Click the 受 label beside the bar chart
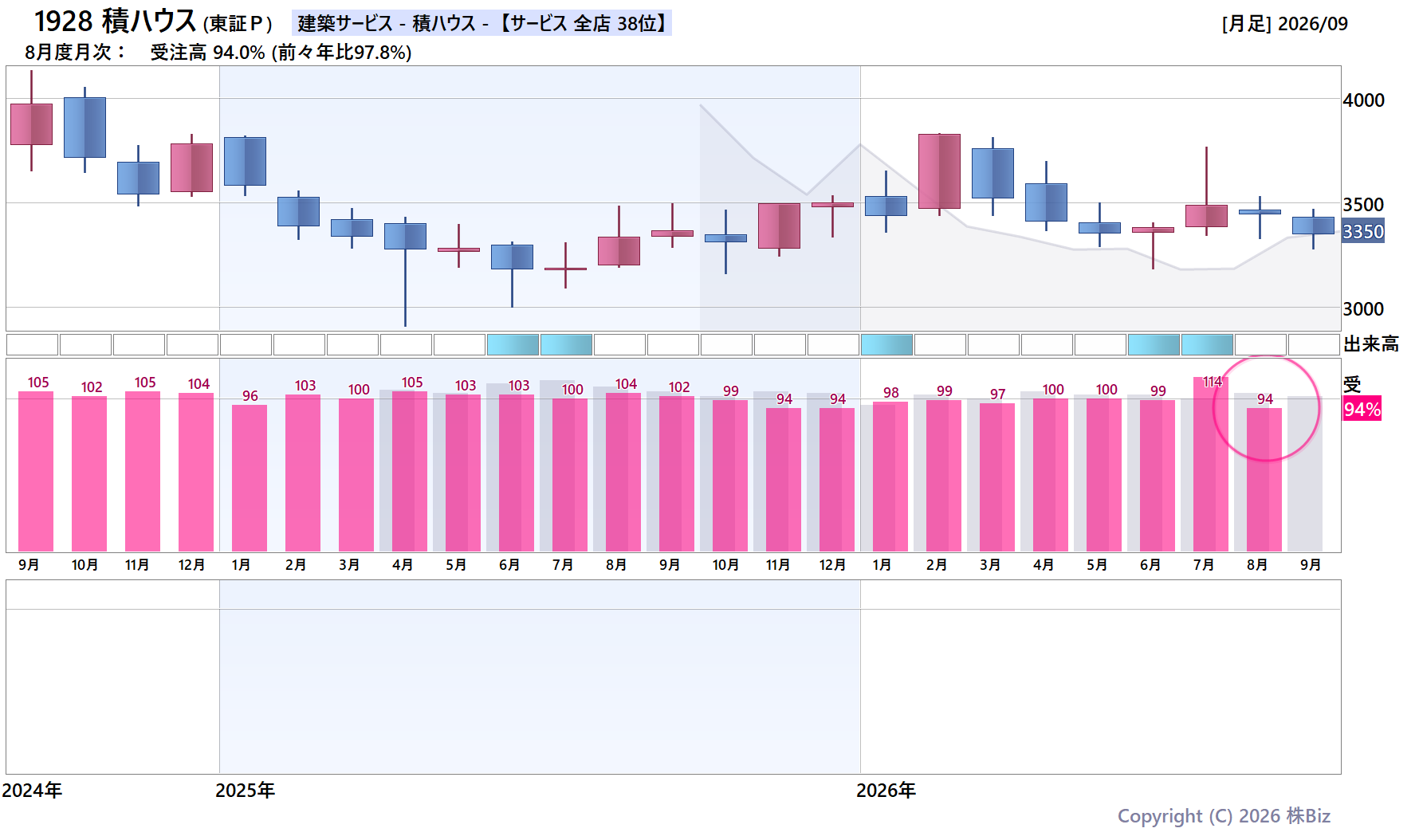 [1352, 384]
